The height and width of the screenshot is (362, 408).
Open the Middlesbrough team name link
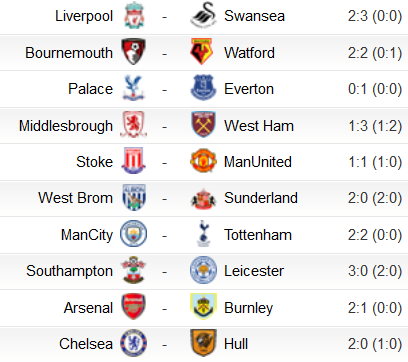[66, 126]
